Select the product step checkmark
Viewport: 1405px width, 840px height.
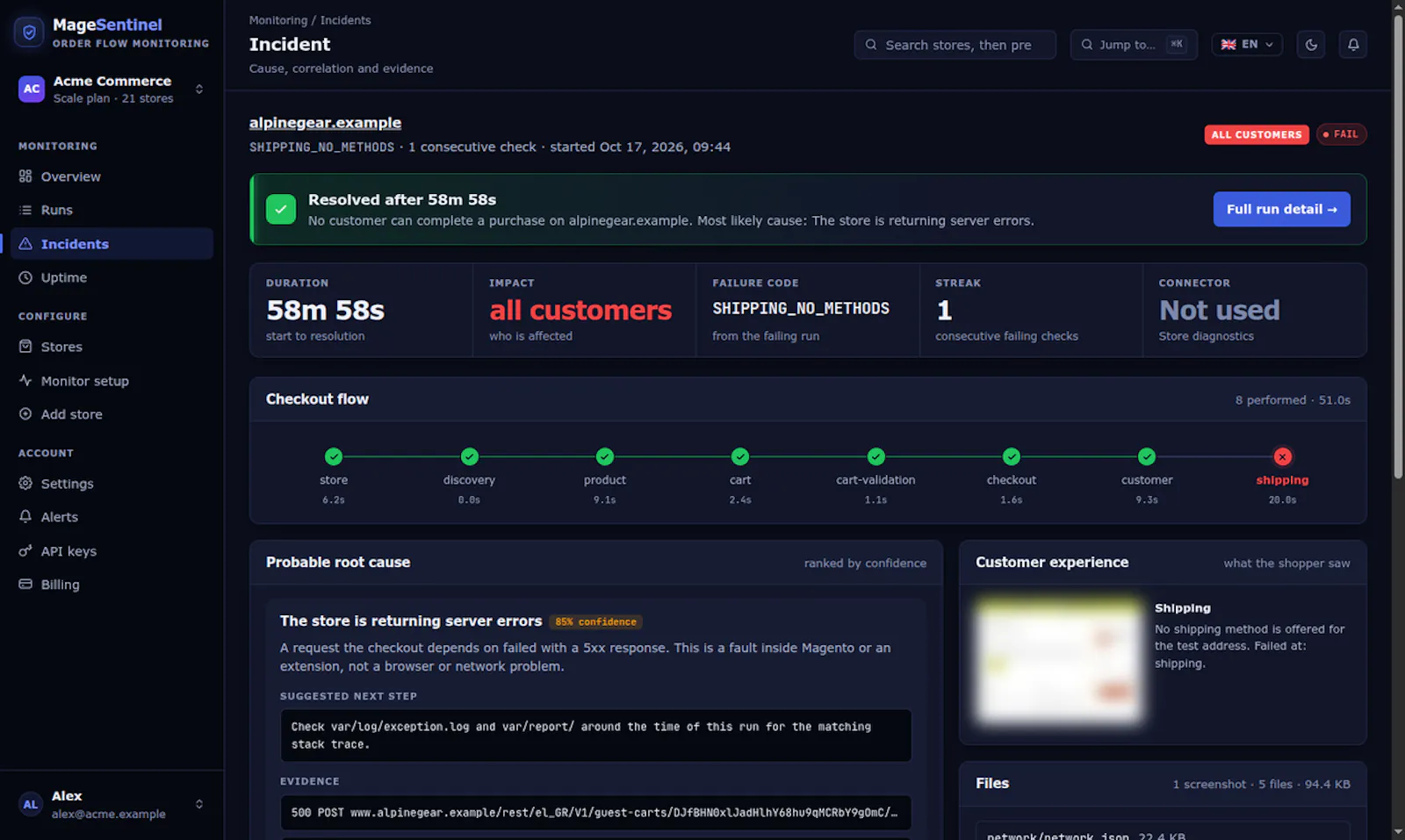coord(605,456)
